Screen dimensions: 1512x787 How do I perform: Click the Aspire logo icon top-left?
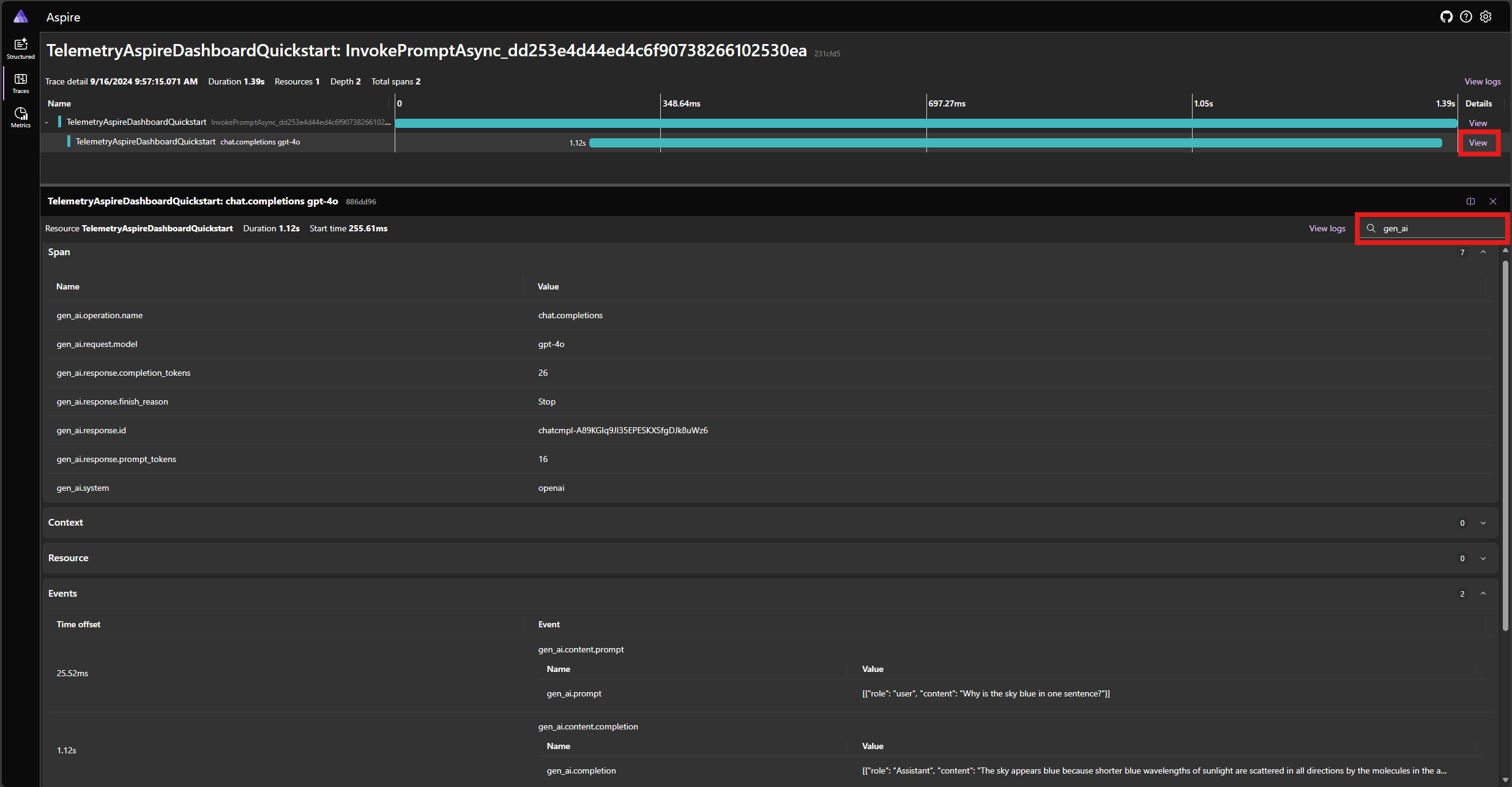pyautogui.click(x=20, y=14)
